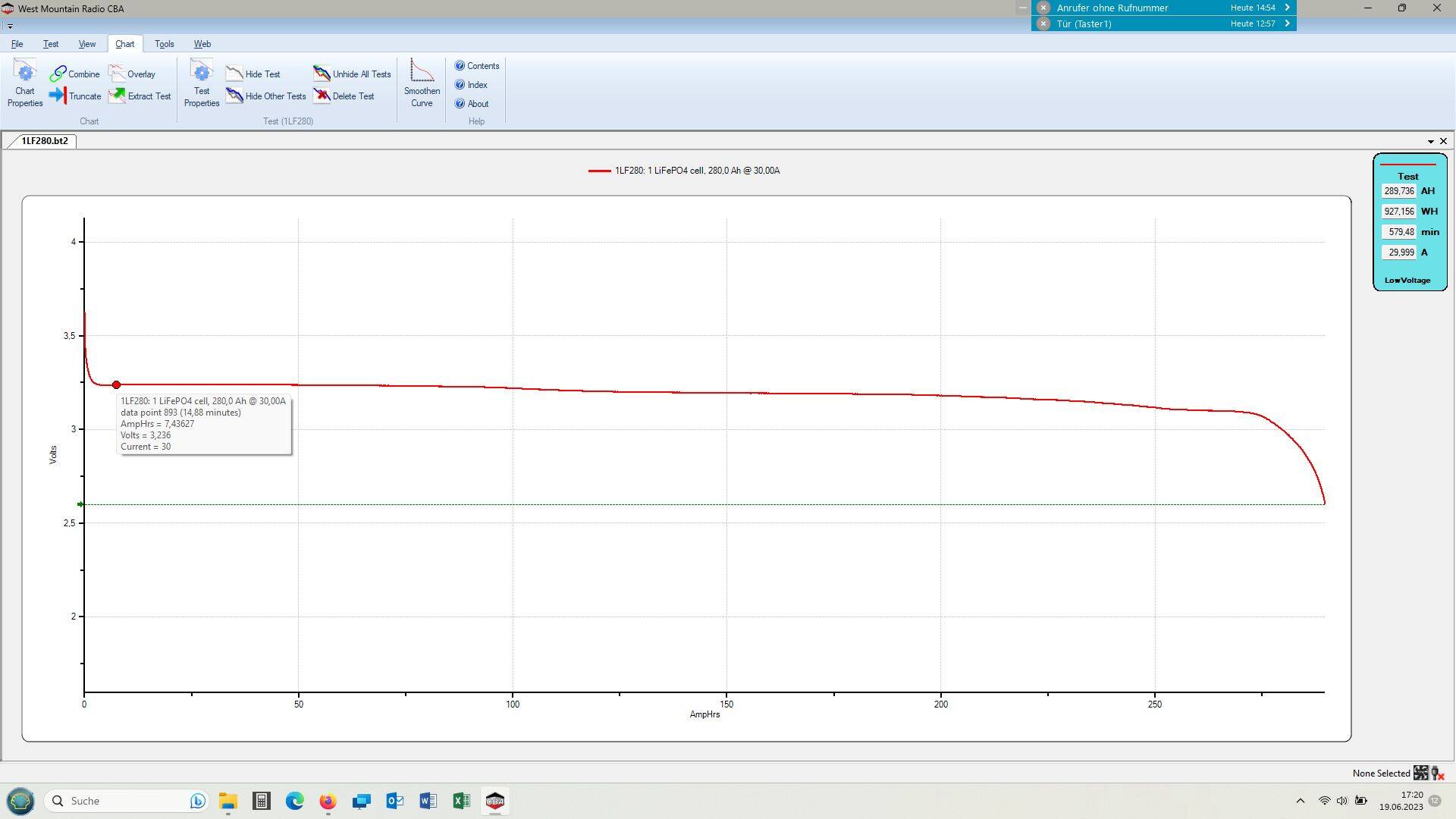Activate the Overlay tool
This screenshot has width=1456, height=819.
(x=133, y=74)
